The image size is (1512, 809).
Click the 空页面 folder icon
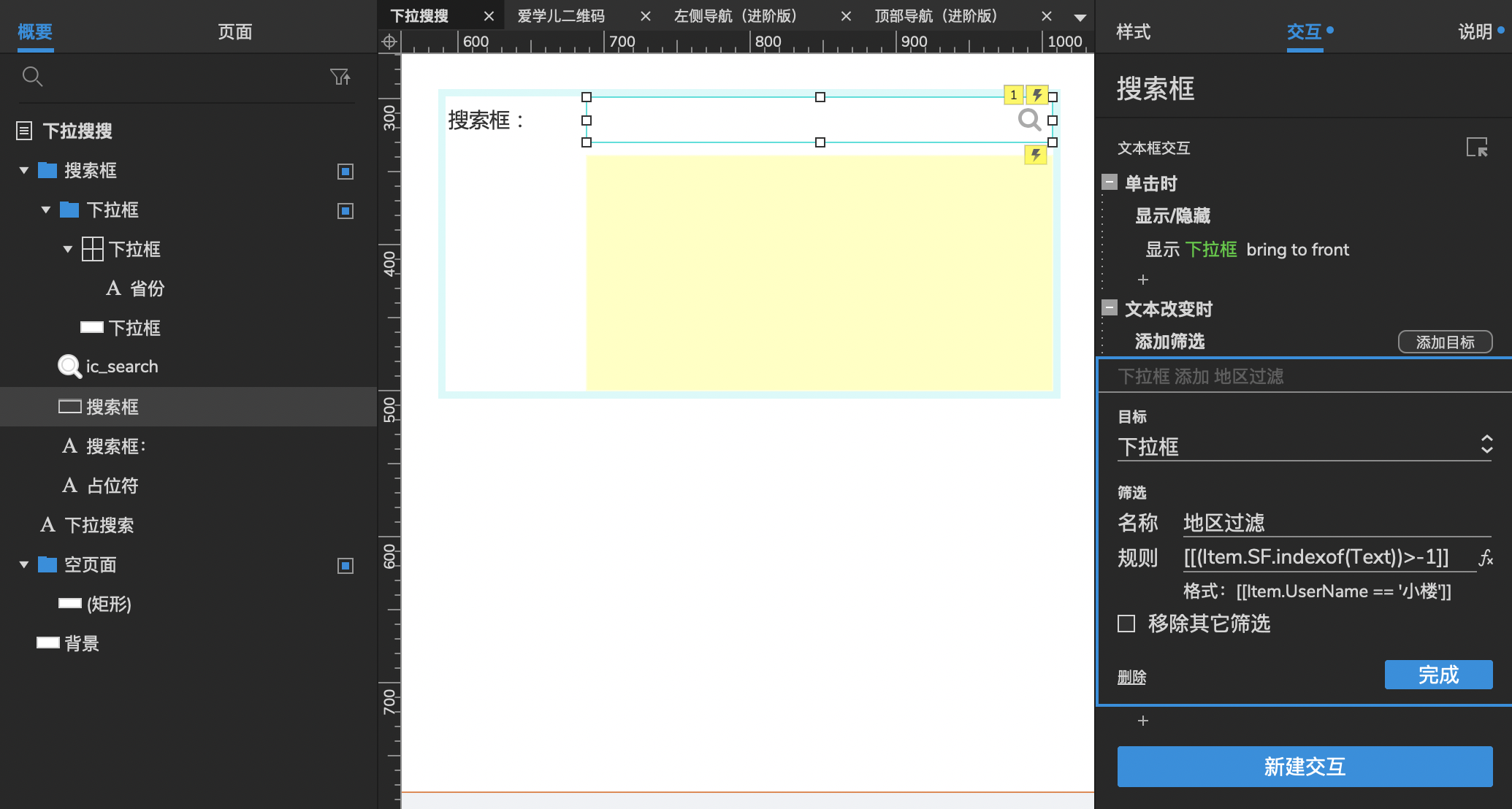[x=47, y=564]
